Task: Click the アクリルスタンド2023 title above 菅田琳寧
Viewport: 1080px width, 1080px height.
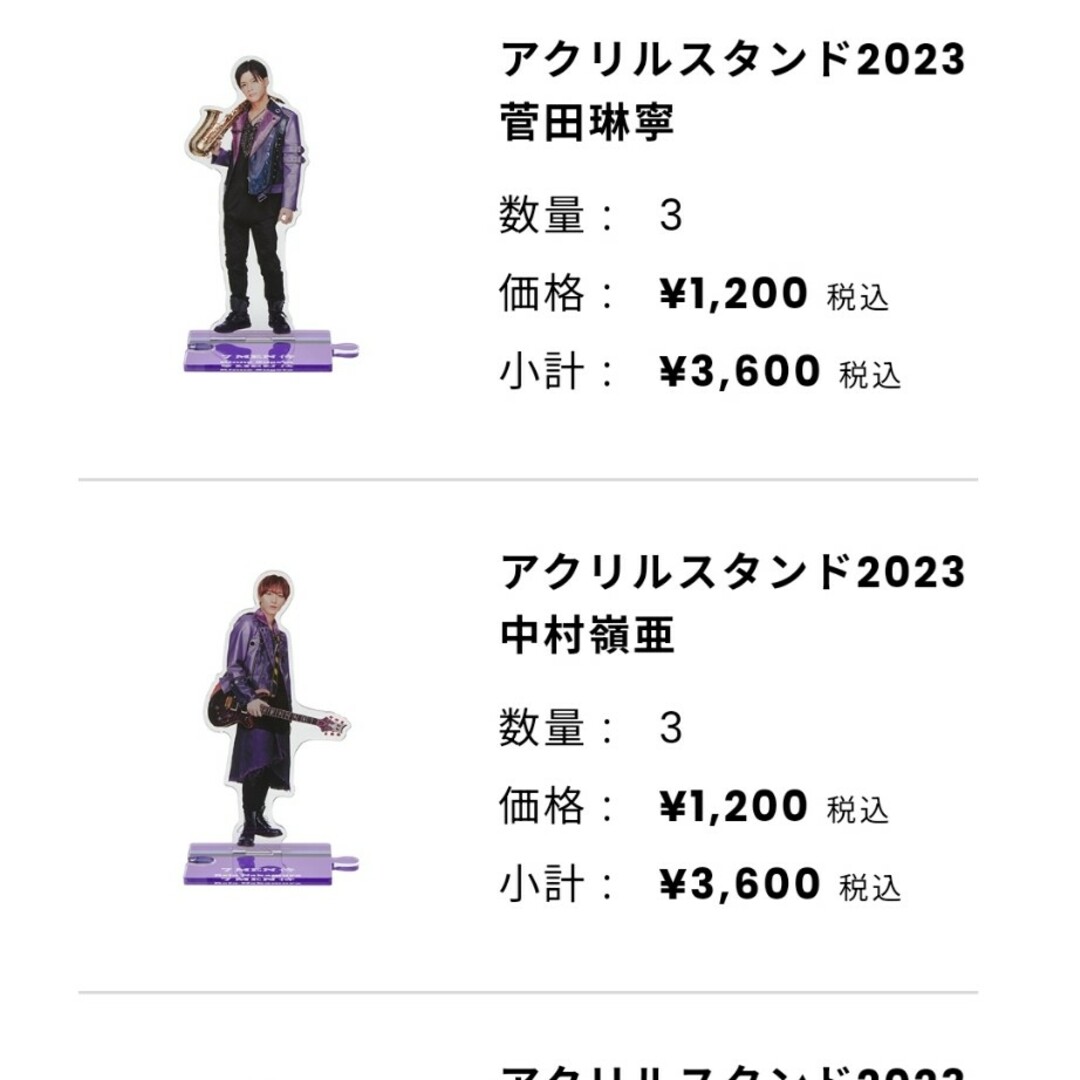Action: (x=733, y=59)
